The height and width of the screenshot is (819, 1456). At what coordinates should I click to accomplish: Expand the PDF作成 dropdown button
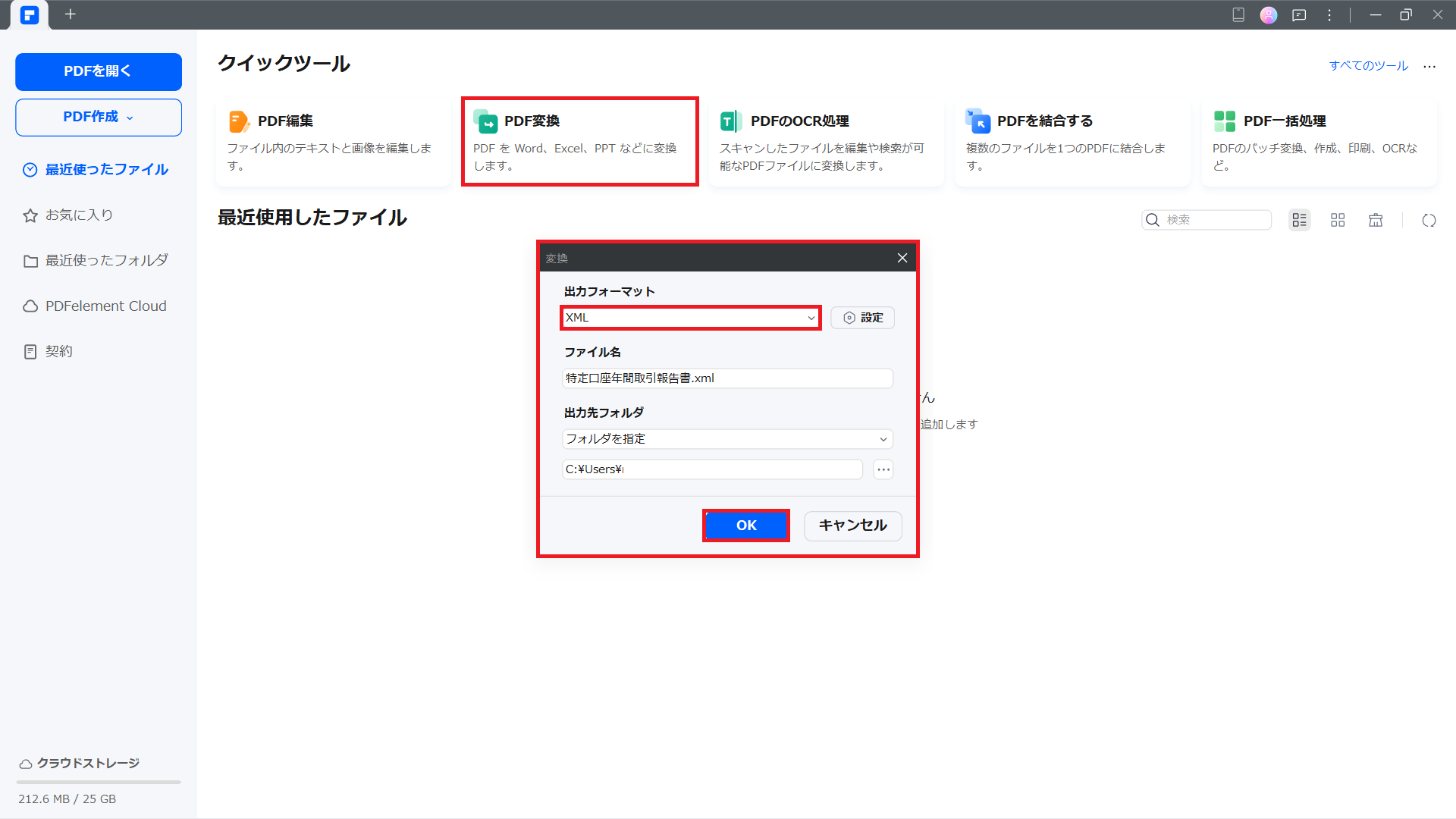pyautogui.click(x=99, y=118)
